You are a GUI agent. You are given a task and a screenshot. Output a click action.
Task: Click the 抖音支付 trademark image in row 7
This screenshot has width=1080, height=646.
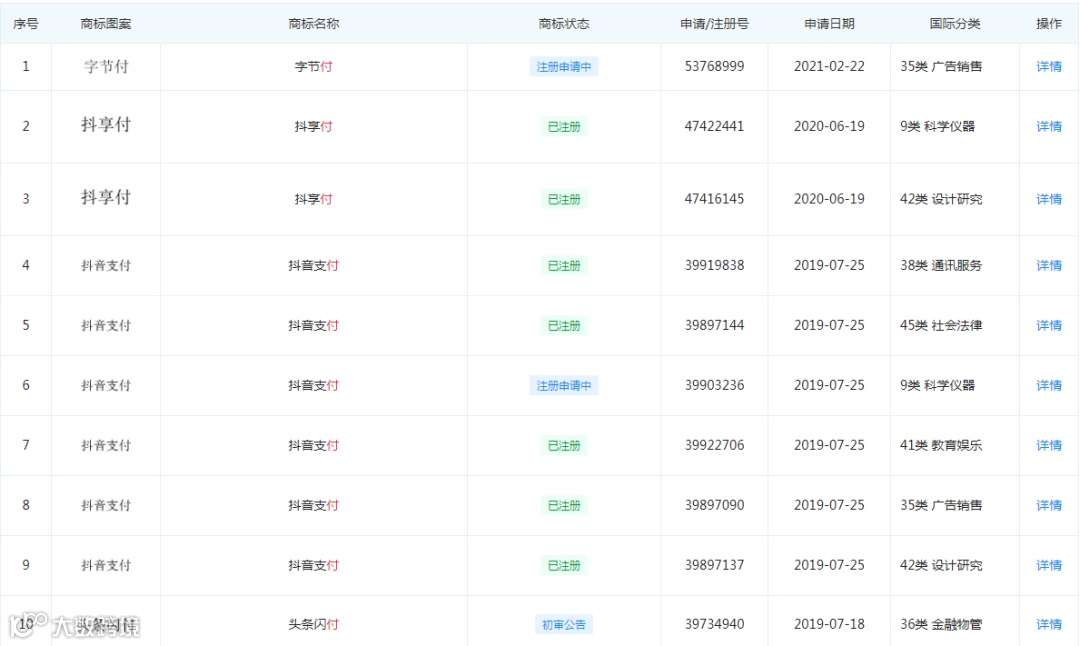click(106, 446)
